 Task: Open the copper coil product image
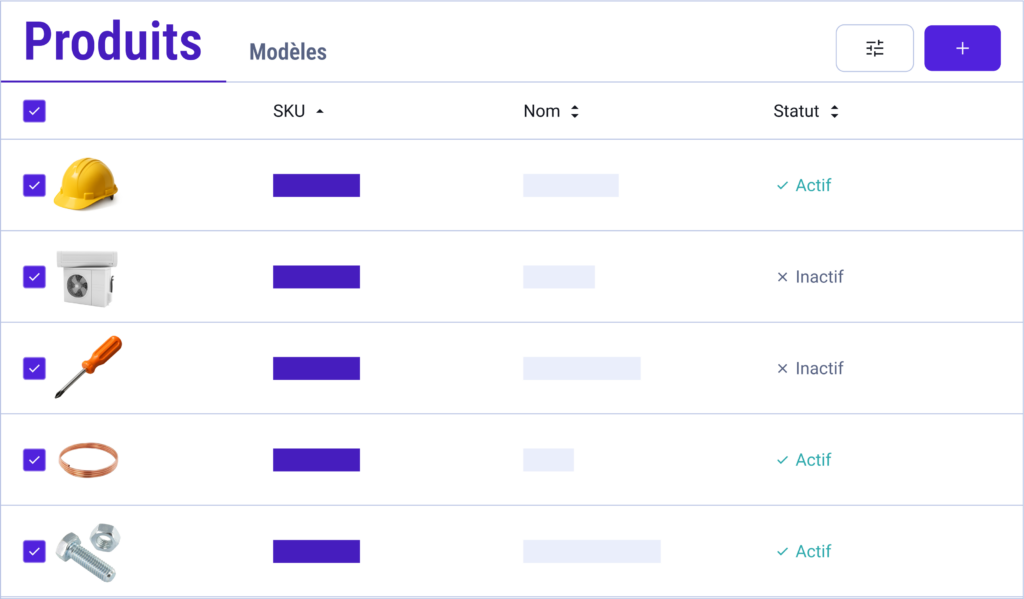pyautogui.click(x=88, y=460)
